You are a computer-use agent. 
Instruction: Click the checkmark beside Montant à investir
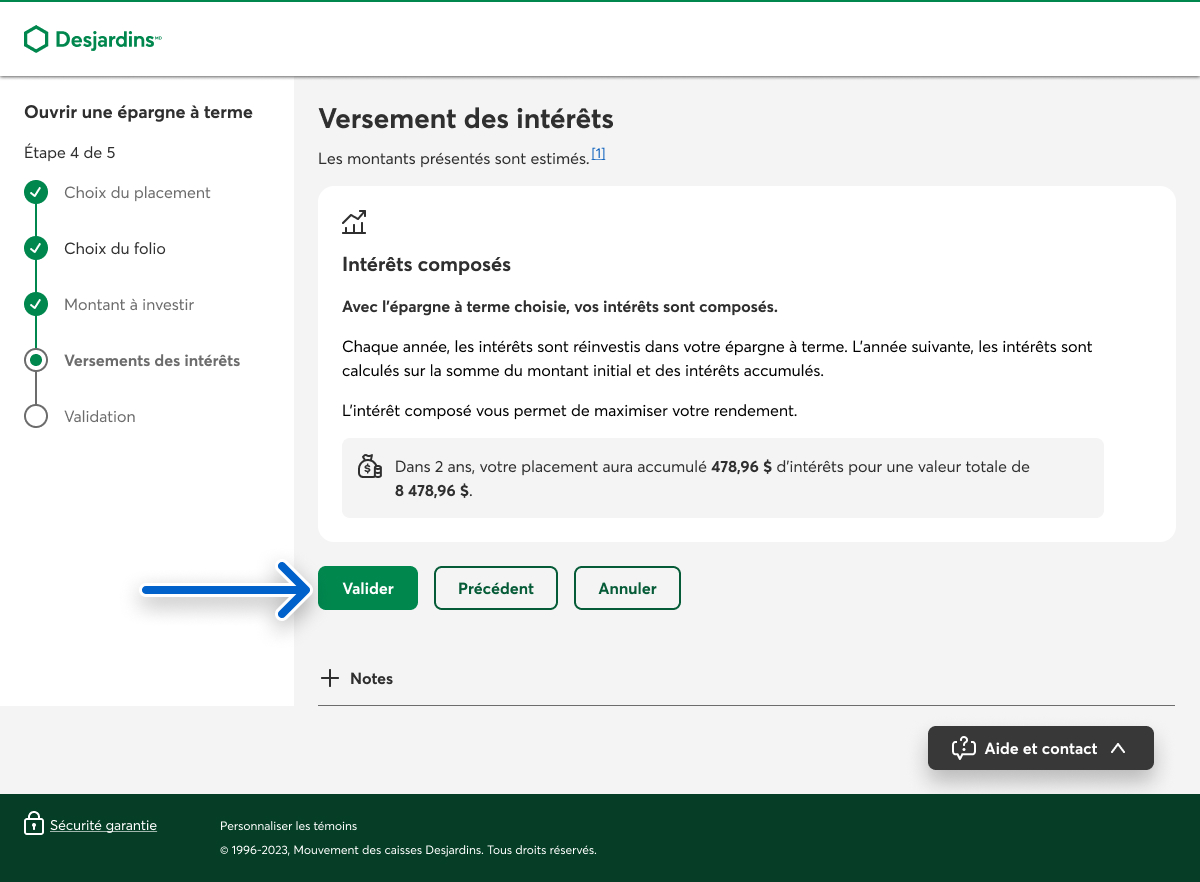point(36,304)
